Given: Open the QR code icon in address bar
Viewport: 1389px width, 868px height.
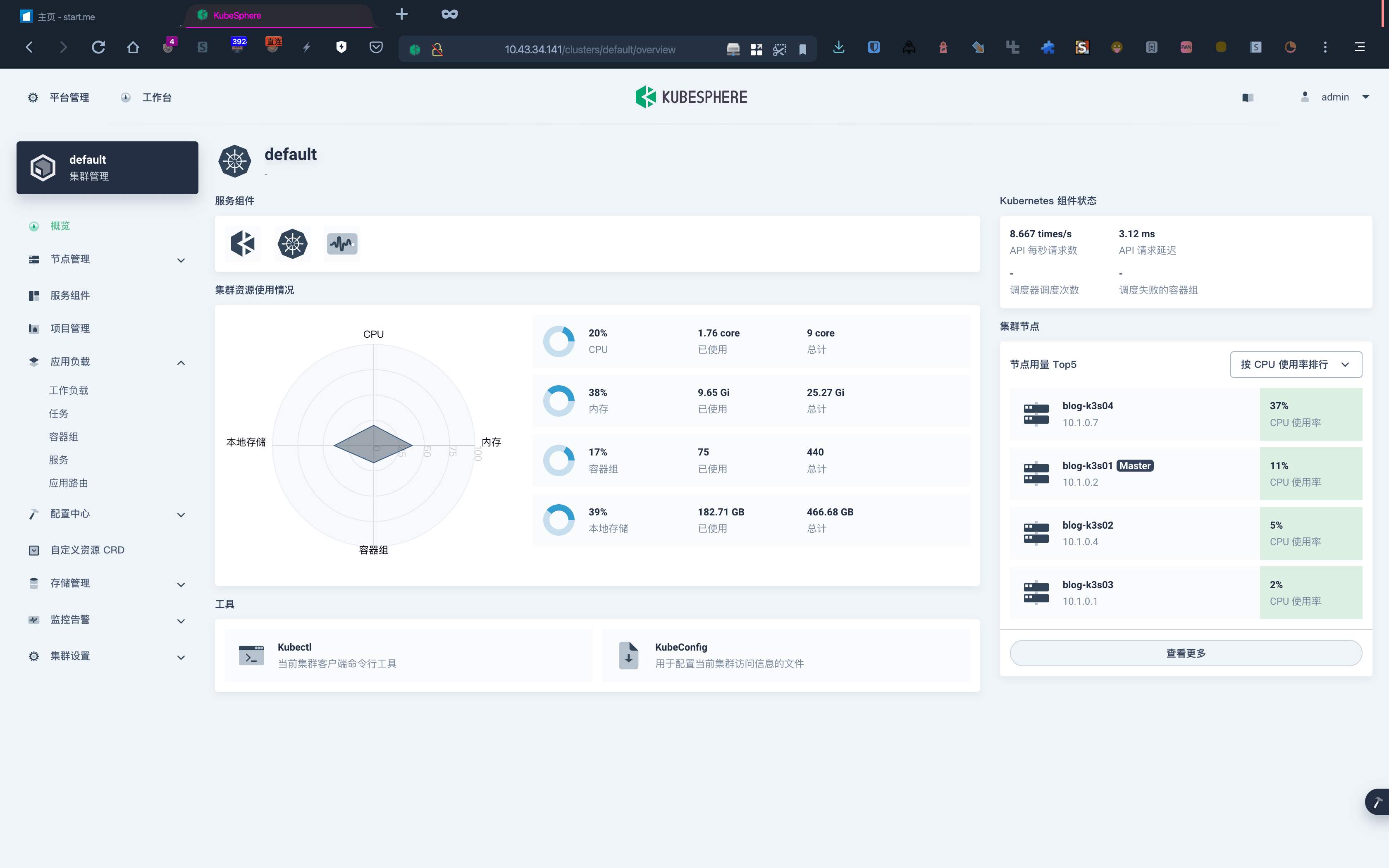Looking at the screenshot, I should (756, 50).
